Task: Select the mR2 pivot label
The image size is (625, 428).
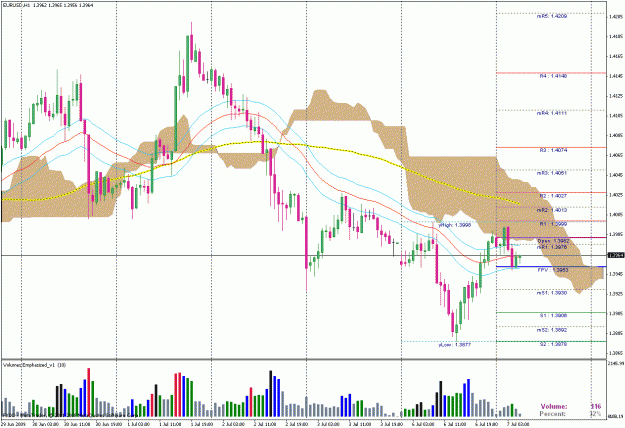Action: pyautogui.click(x=552, y=210)
